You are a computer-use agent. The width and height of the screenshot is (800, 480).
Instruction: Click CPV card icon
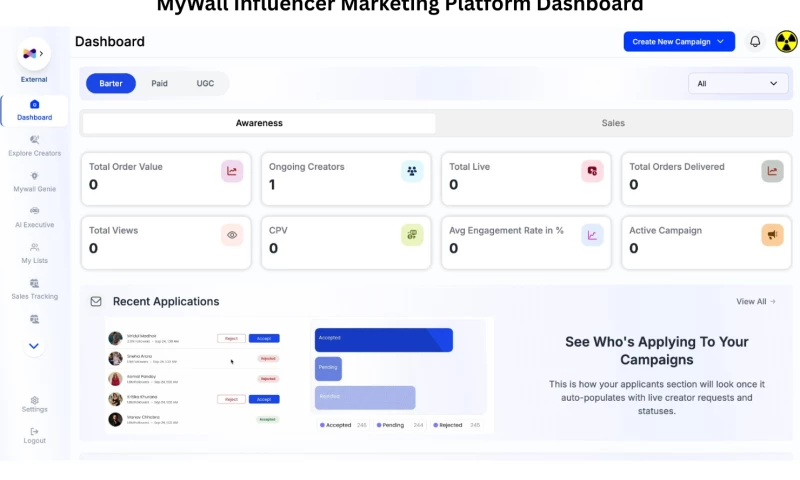click(x=412, y=235)
